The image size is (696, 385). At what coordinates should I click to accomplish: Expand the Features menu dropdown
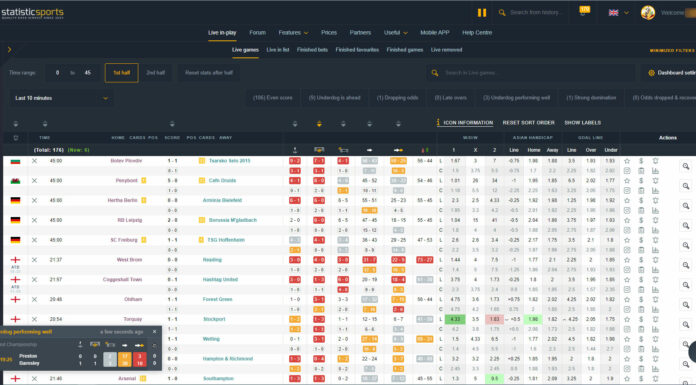pos(293,33)
